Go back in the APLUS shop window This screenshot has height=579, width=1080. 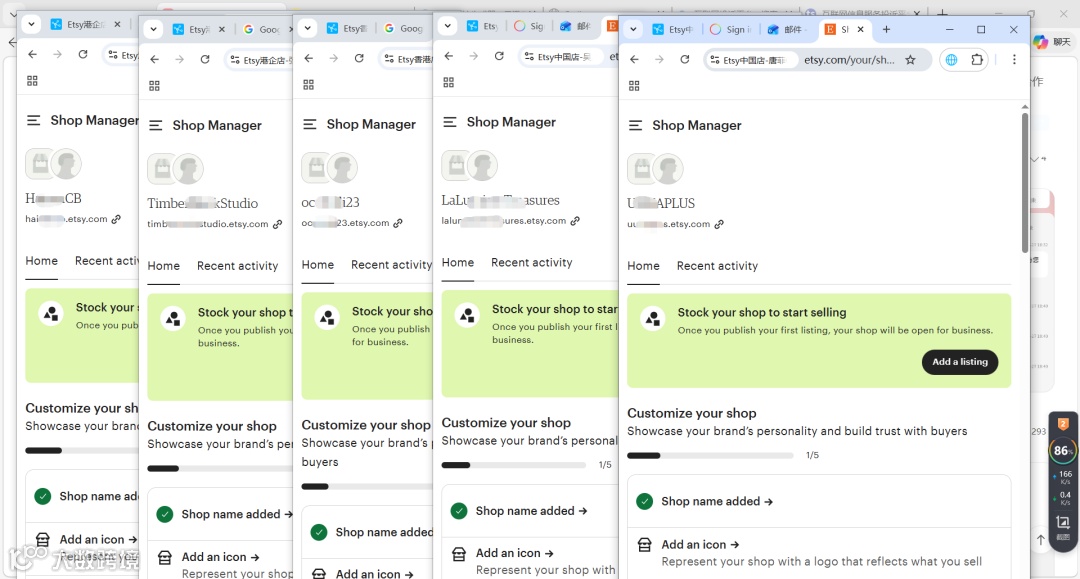click(x=634, y=60)
